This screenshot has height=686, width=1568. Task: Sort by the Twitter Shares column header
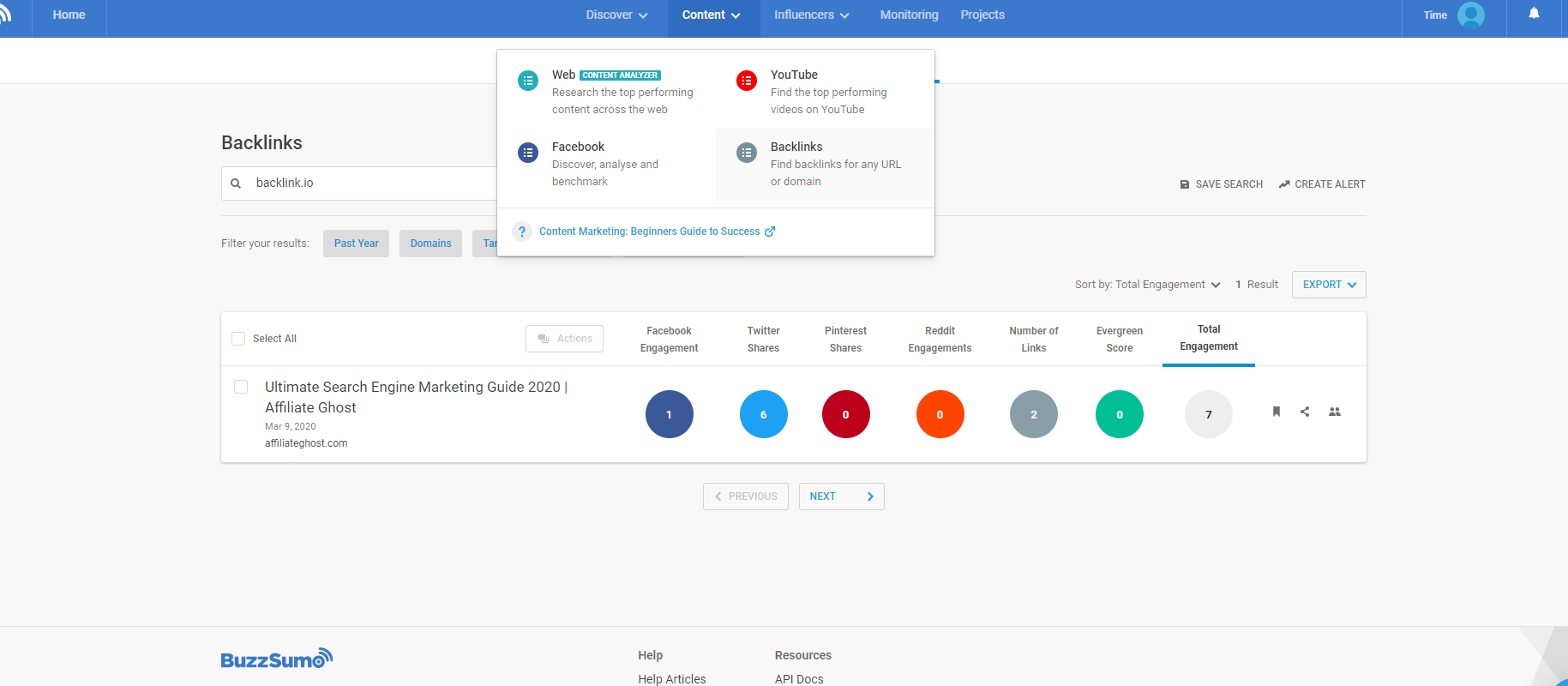coord(763,340)
